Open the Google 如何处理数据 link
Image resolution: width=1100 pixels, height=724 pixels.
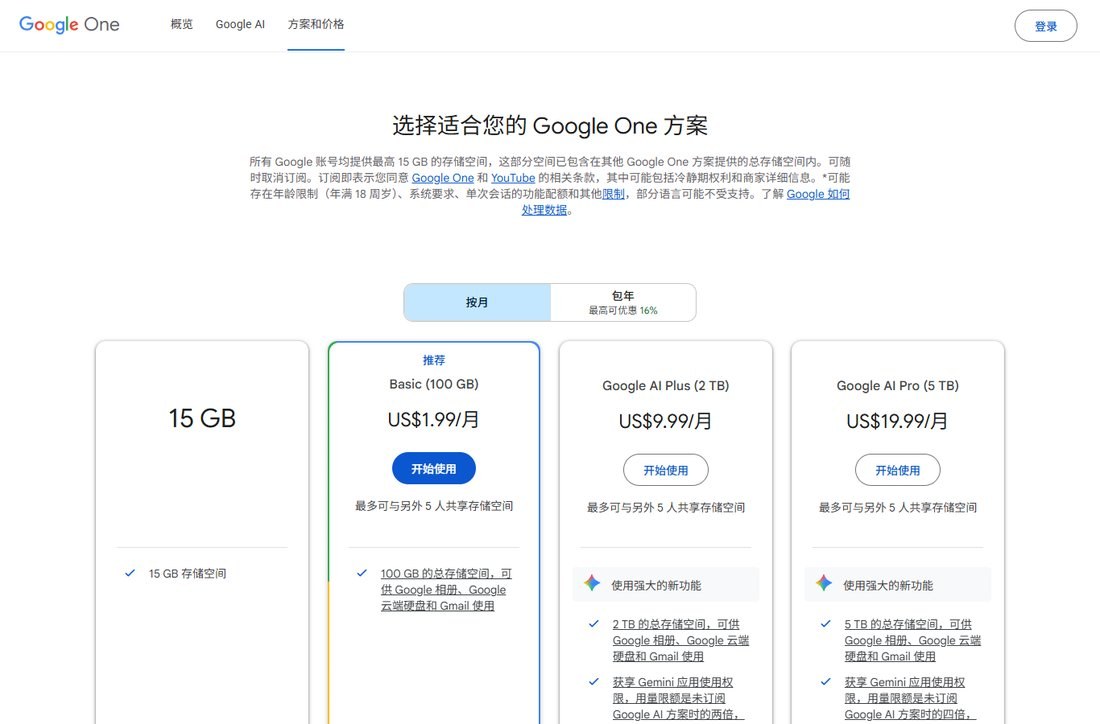point(817,194)
